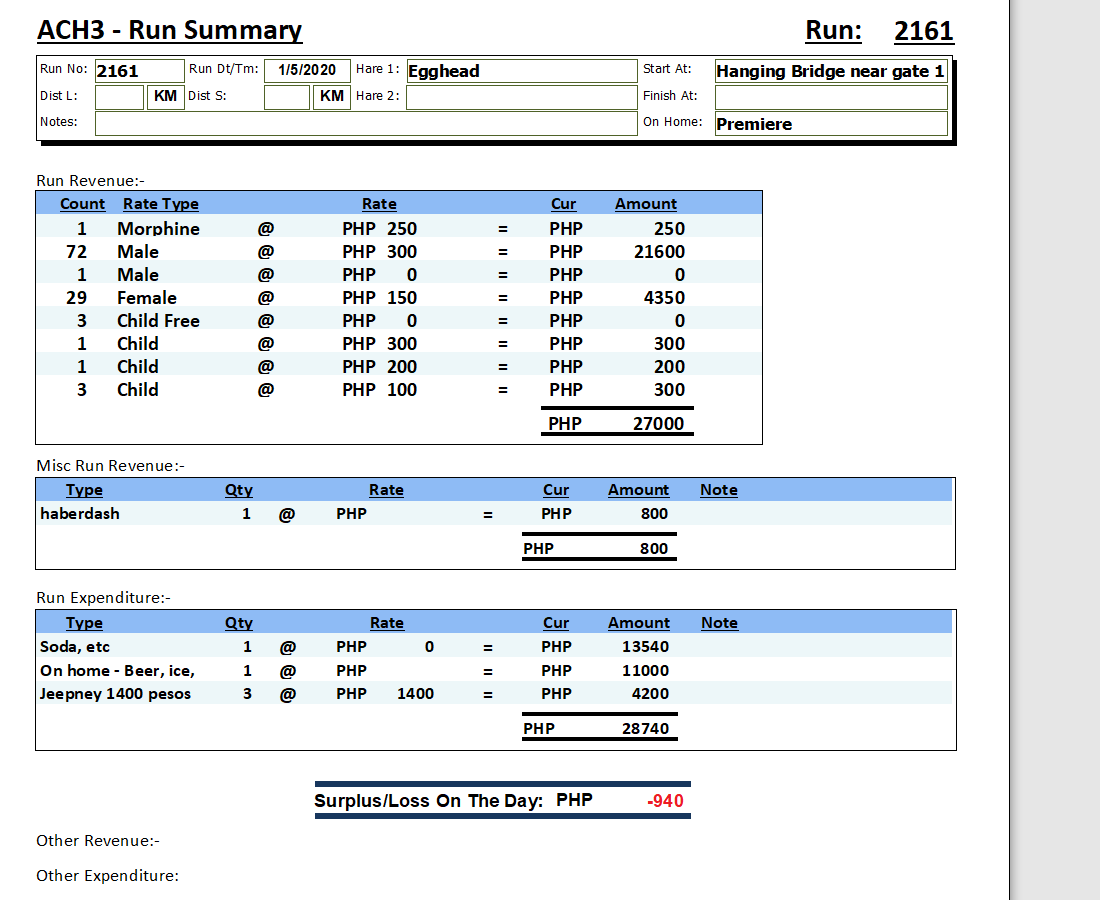Select the Run Dt/Tm date field

307,71
